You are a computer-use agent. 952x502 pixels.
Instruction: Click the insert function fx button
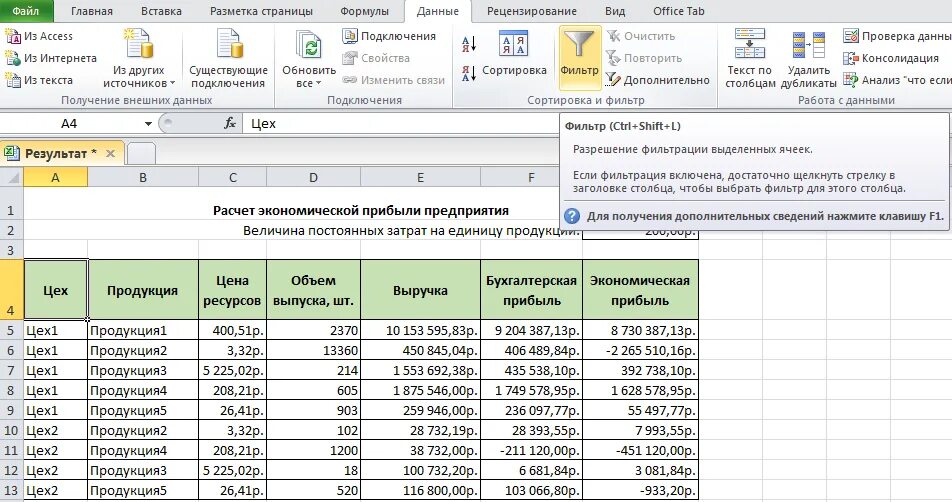pyautogui.click(x=230, y=124)
